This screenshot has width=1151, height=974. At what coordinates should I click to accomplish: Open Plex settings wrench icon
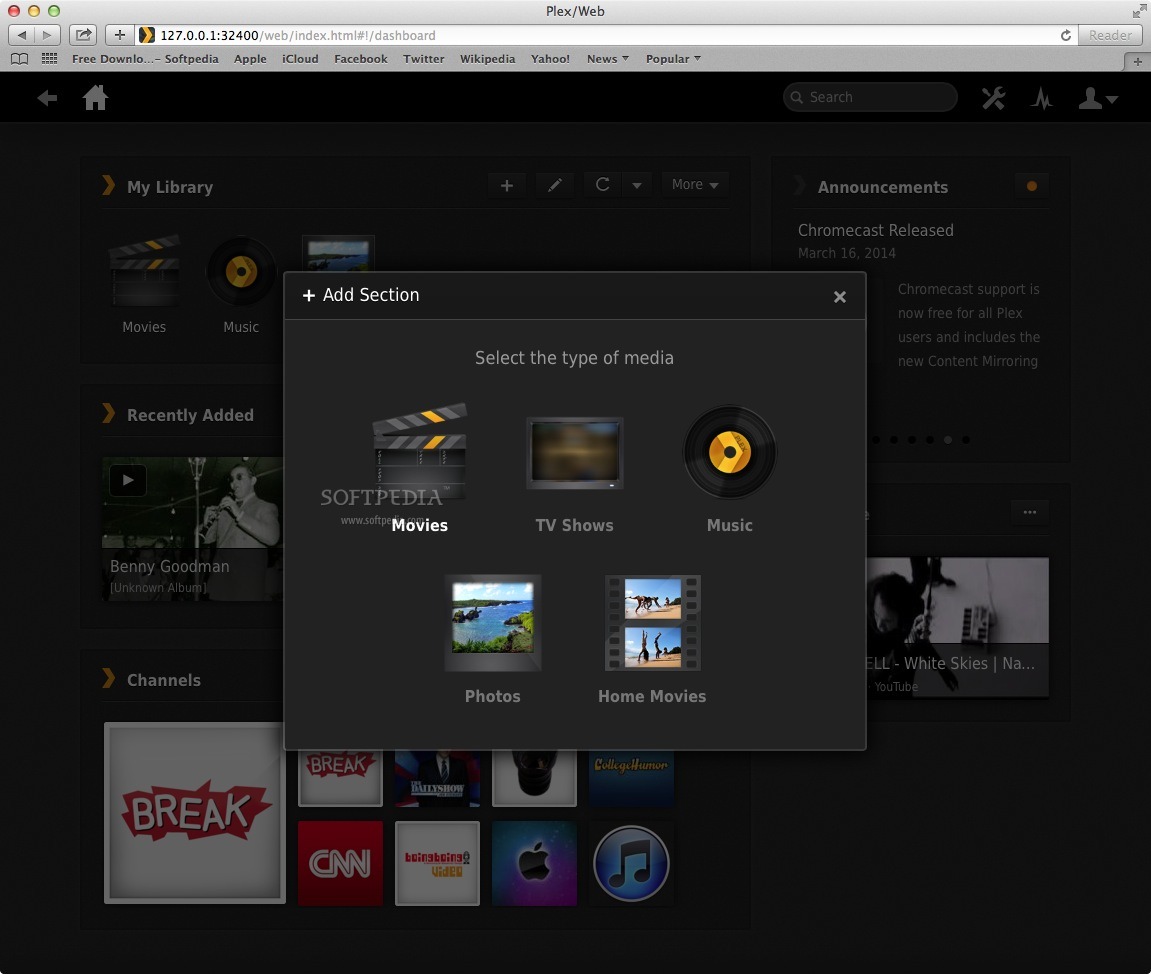993,98
